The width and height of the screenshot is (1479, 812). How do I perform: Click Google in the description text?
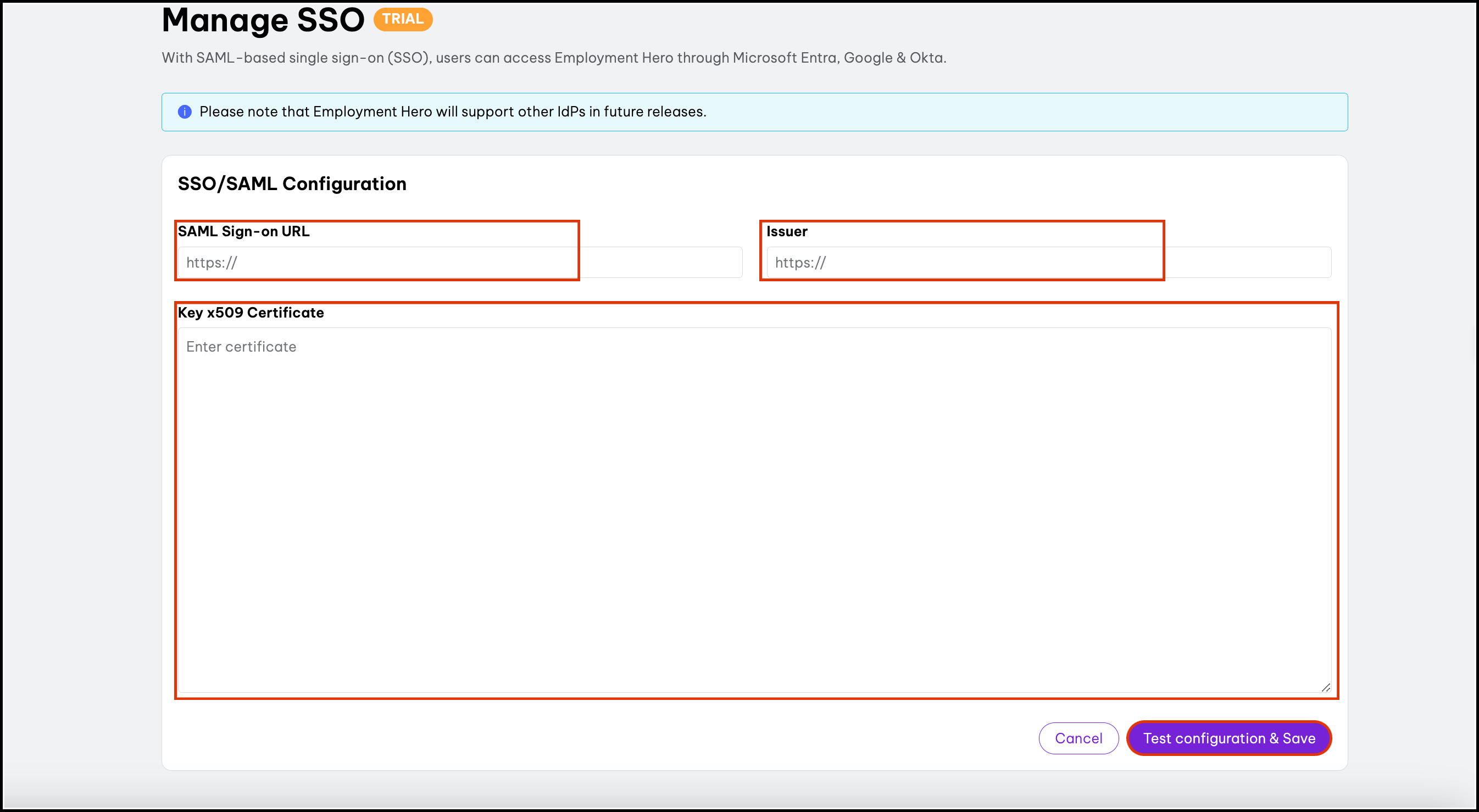[x=868, y=58]
